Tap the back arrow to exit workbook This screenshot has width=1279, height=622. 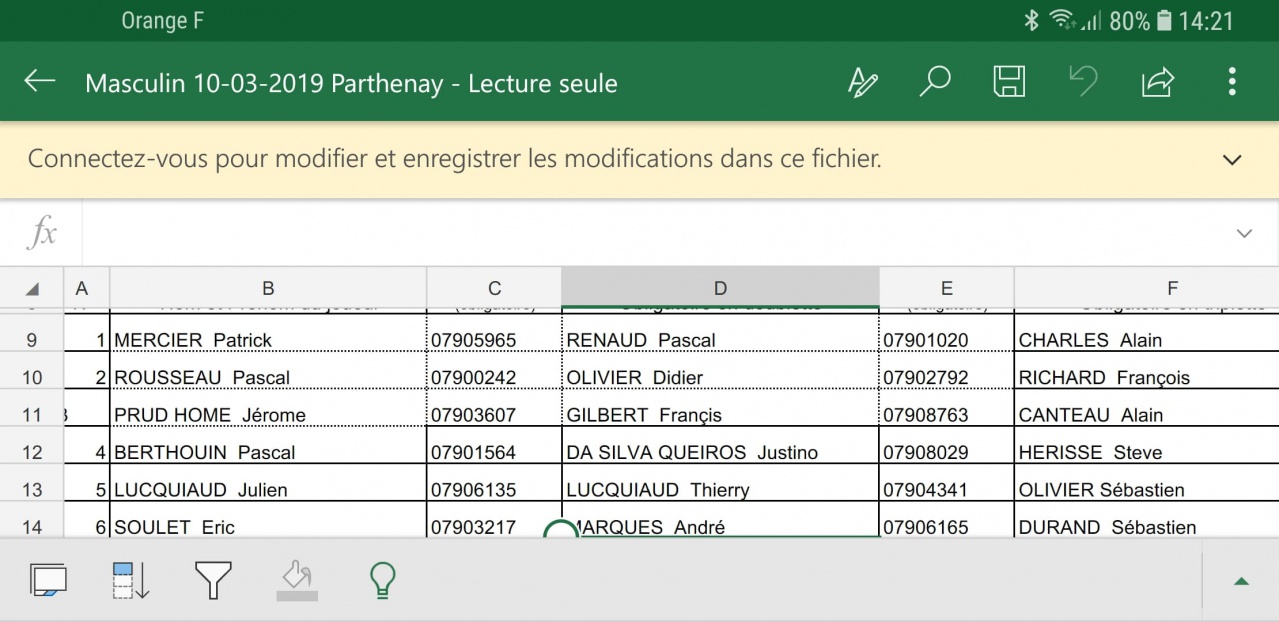(x=40, y=82)
